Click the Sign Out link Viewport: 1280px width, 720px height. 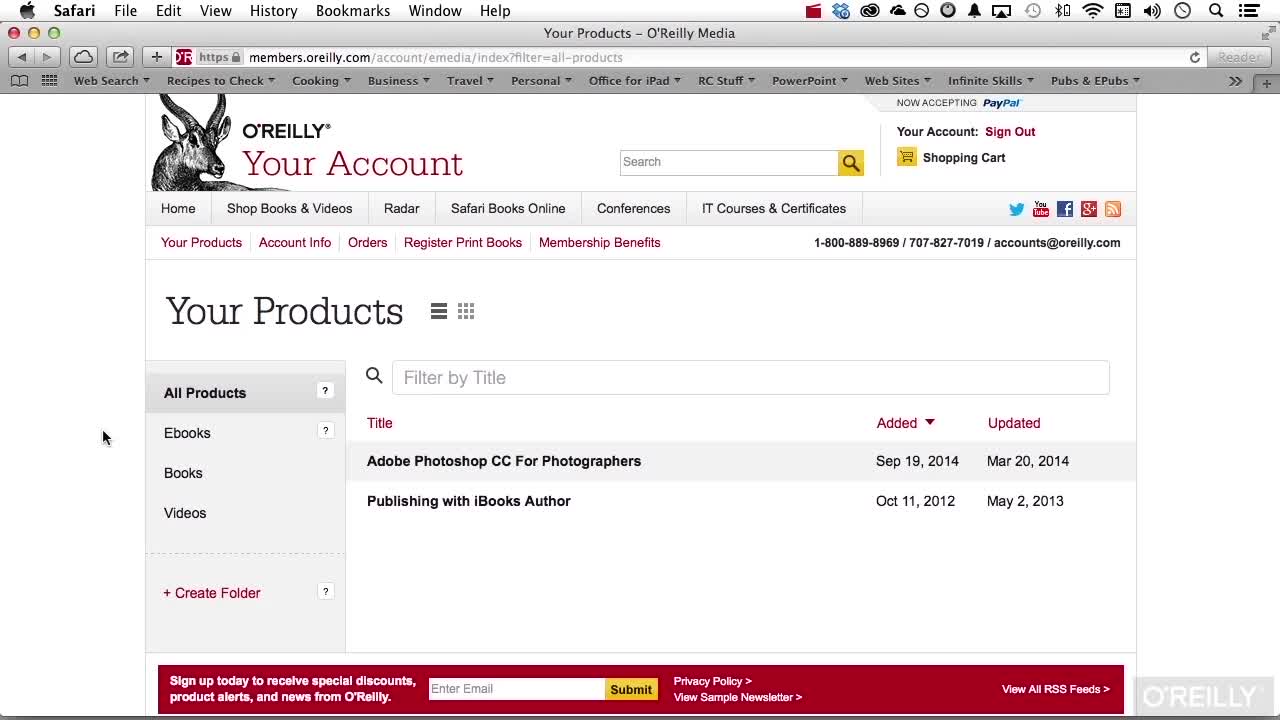pyautogui.click(x=1010, y=132)
